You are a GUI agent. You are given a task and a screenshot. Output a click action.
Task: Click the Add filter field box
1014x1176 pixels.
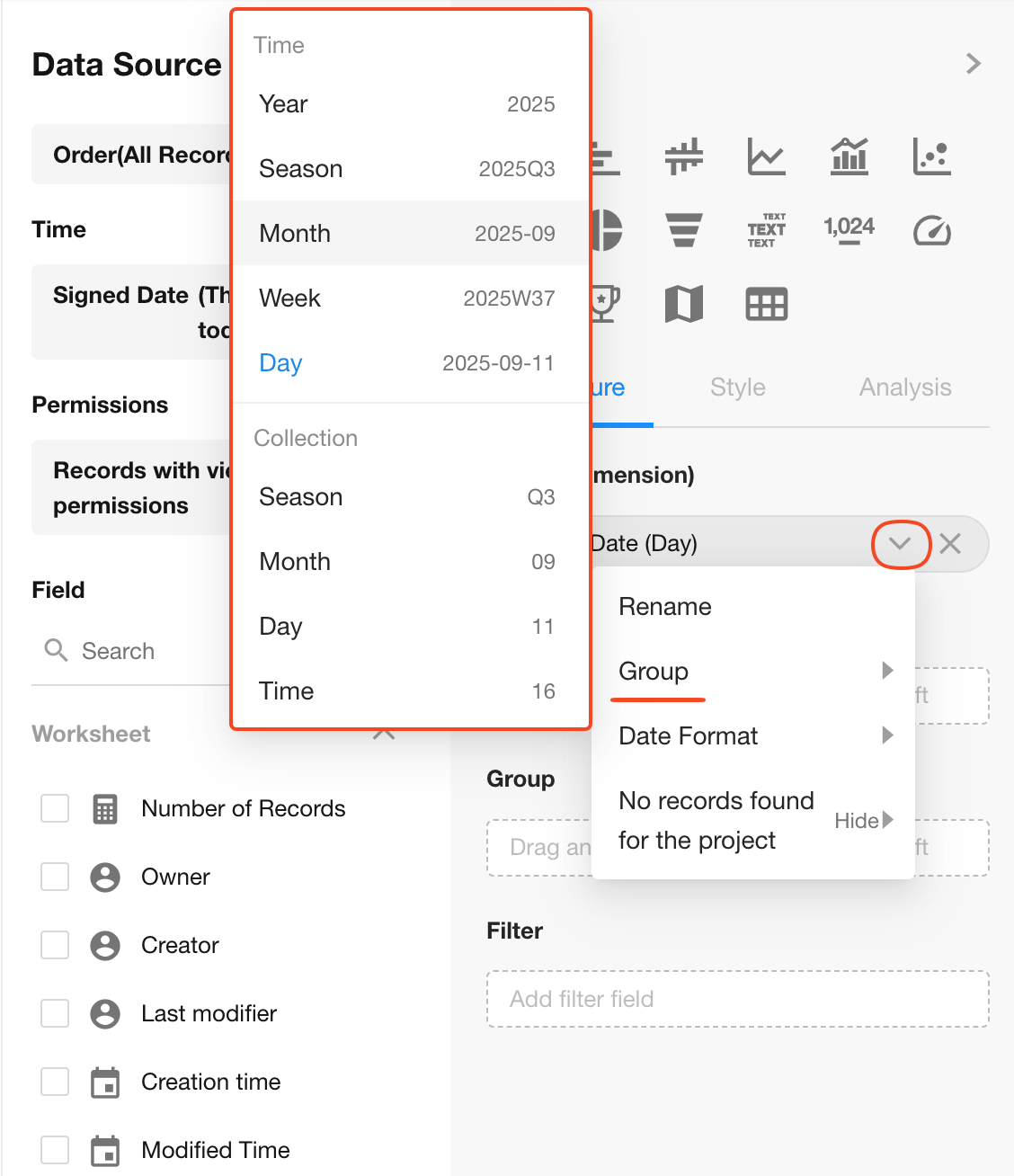pyautogui.click(x=737, y=999)
